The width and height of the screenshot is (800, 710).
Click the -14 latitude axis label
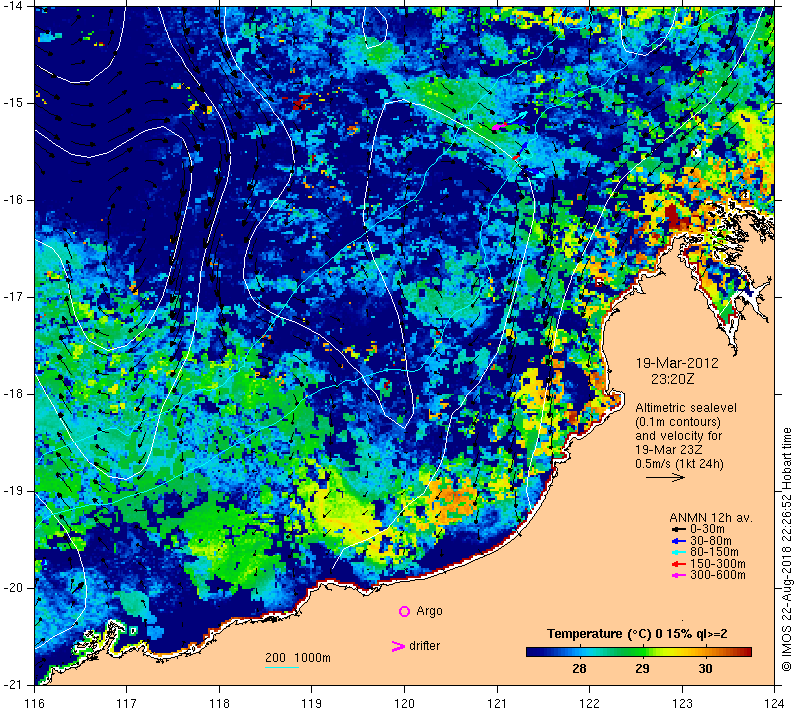pos(12,6)
